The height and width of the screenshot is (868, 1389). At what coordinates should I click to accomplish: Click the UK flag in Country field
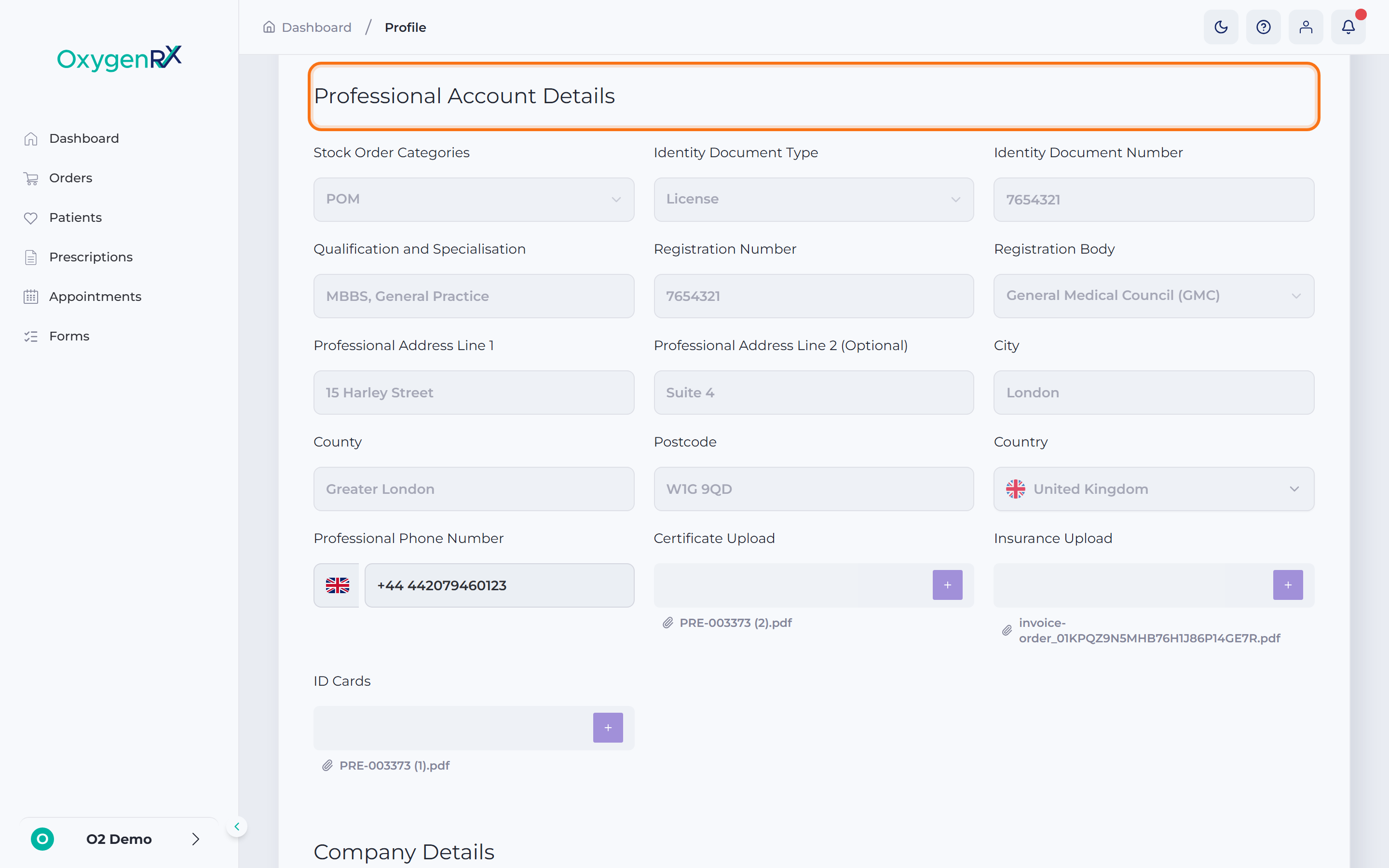pyautogui.click(x=1015, y=489)
